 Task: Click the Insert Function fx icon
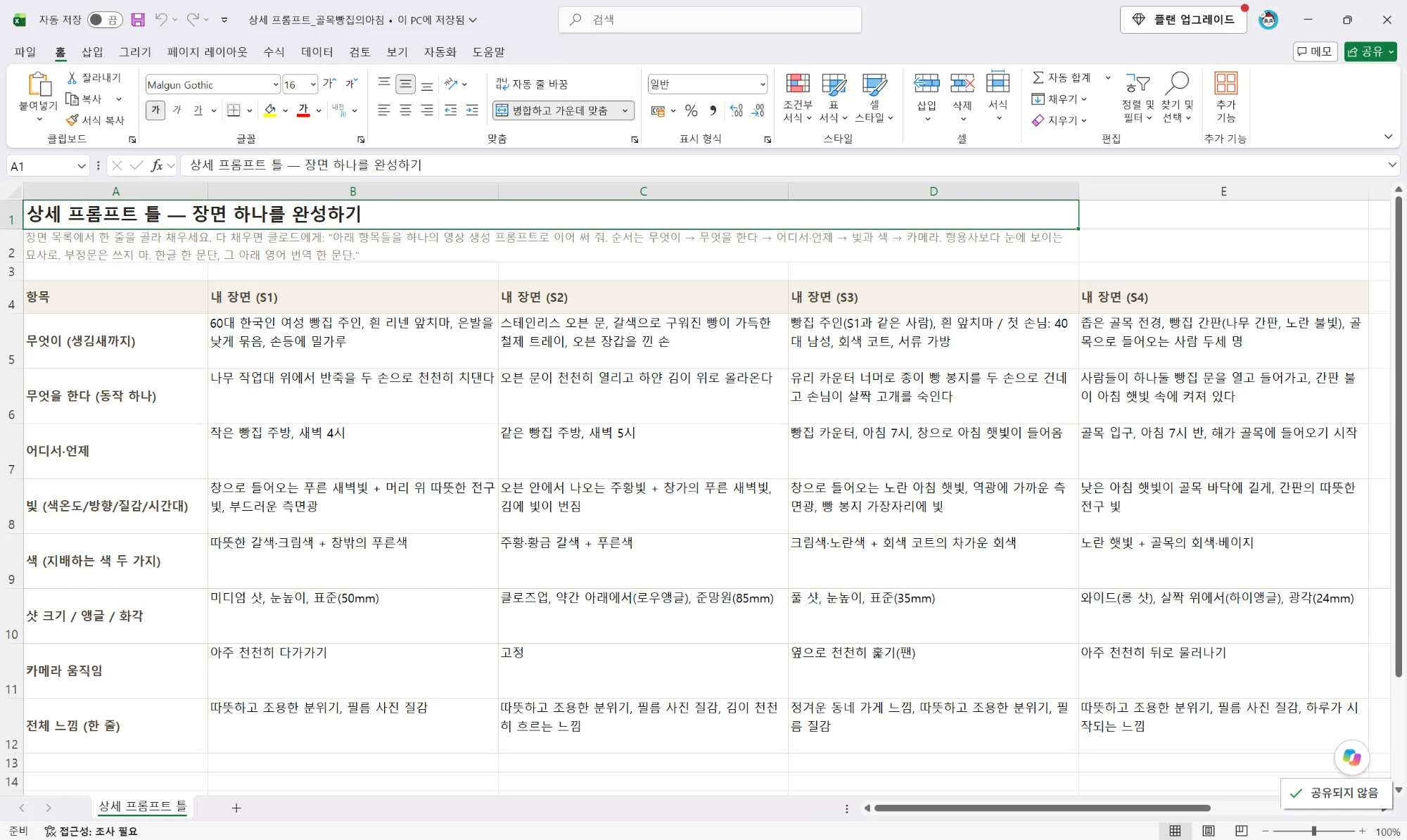point(156,165)
